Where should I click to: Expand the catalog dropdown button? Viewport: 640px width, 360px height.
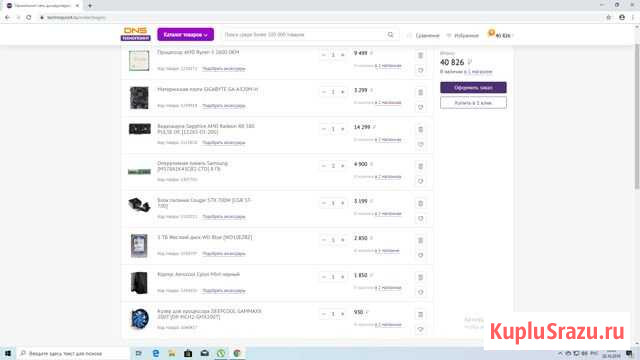pyautogui.click(x=185, y=35)
